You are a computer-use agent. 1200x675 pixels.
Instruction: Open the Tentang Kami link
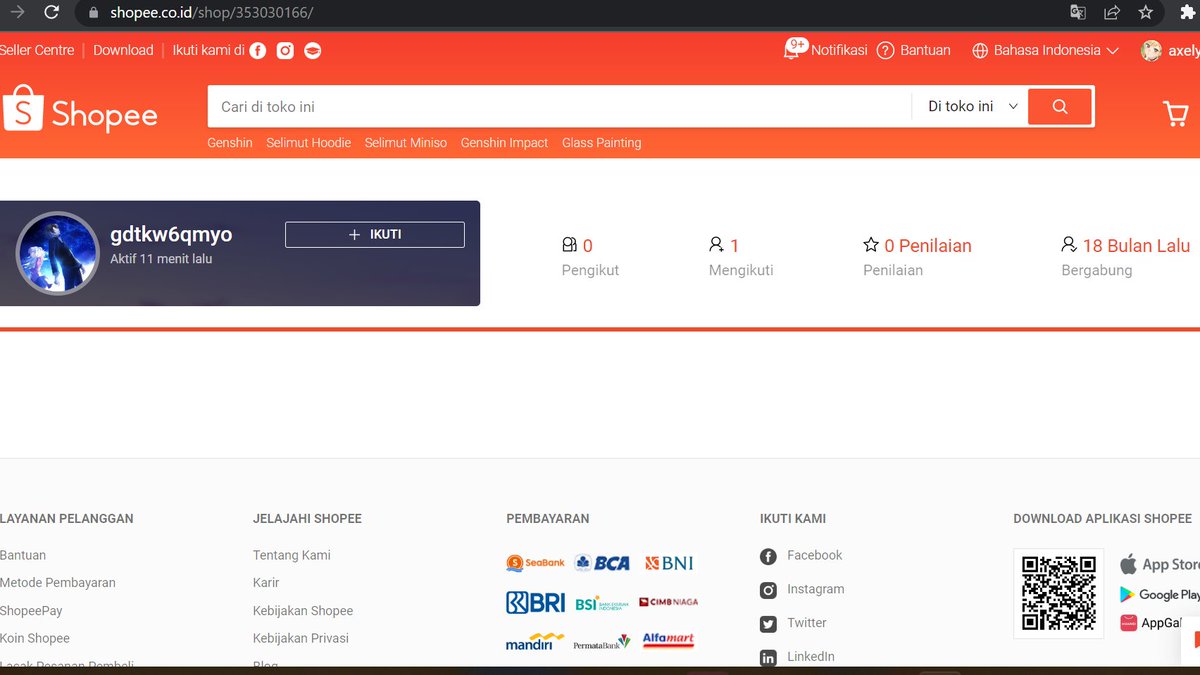coord(291,555)
